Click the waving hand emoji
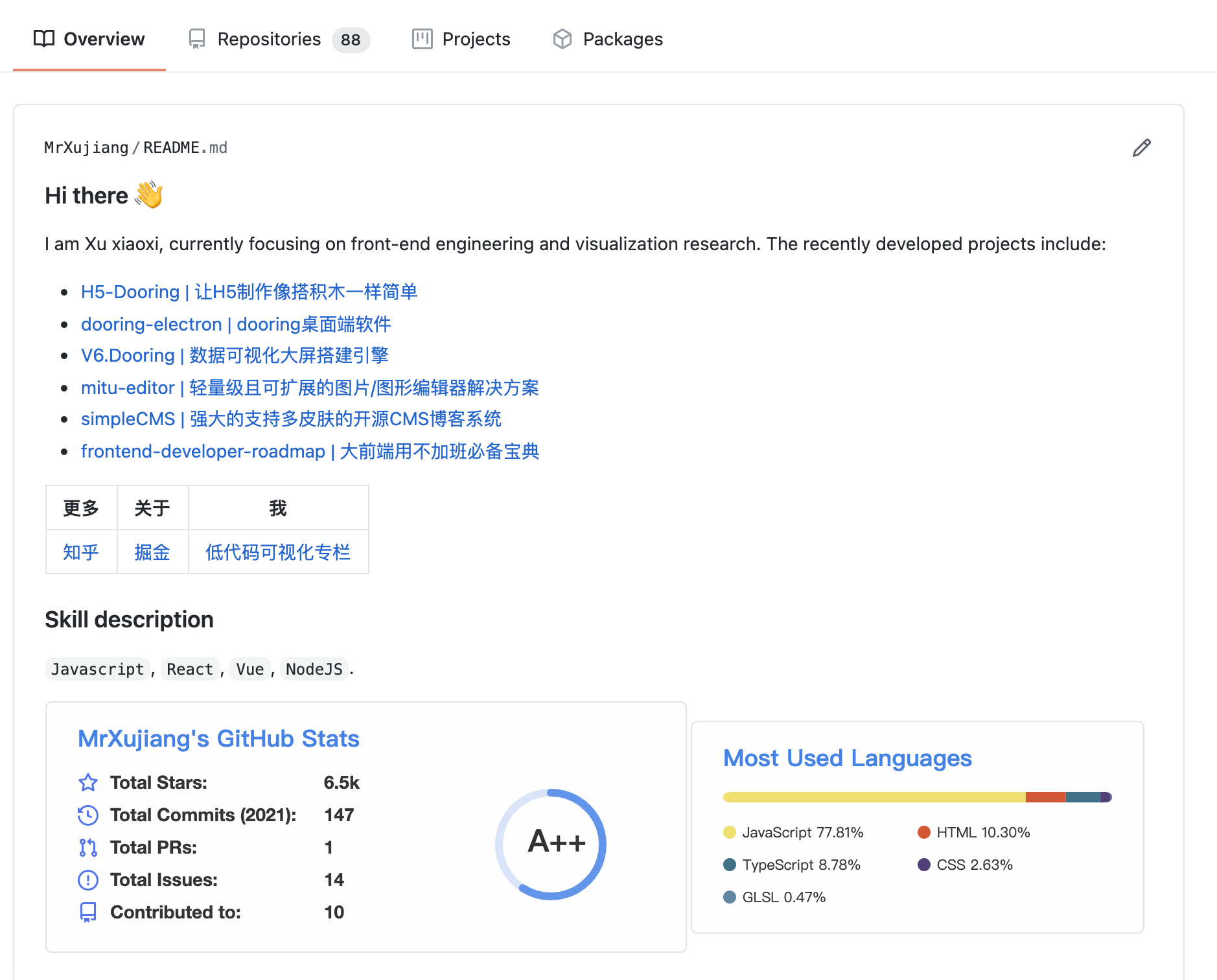 [149, 195]
